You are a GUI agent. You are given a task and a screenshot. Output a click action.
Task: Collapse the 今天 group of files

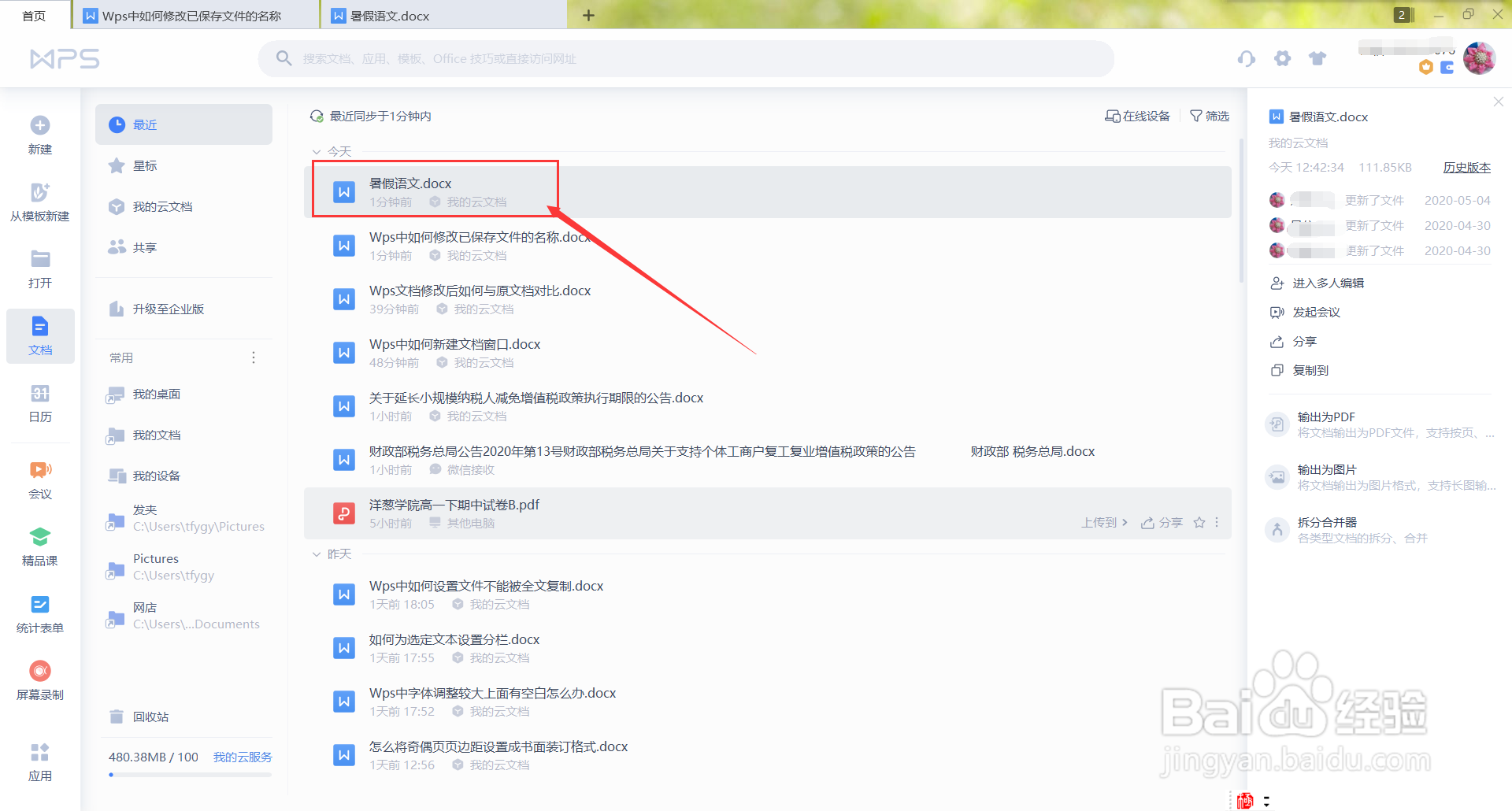[317, 150]
